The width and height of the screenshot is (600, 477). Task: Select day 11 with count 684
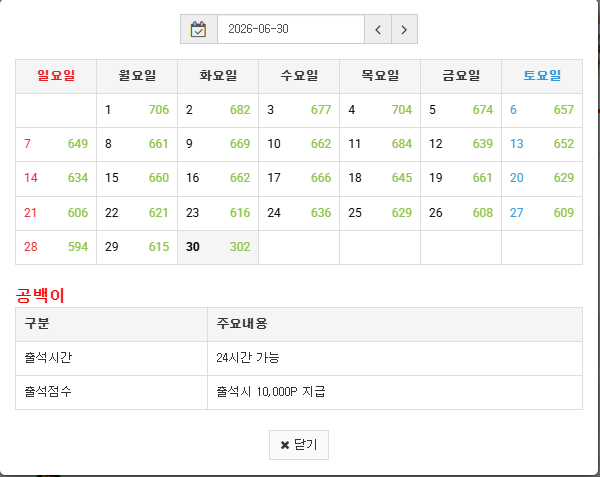(380, 144)
